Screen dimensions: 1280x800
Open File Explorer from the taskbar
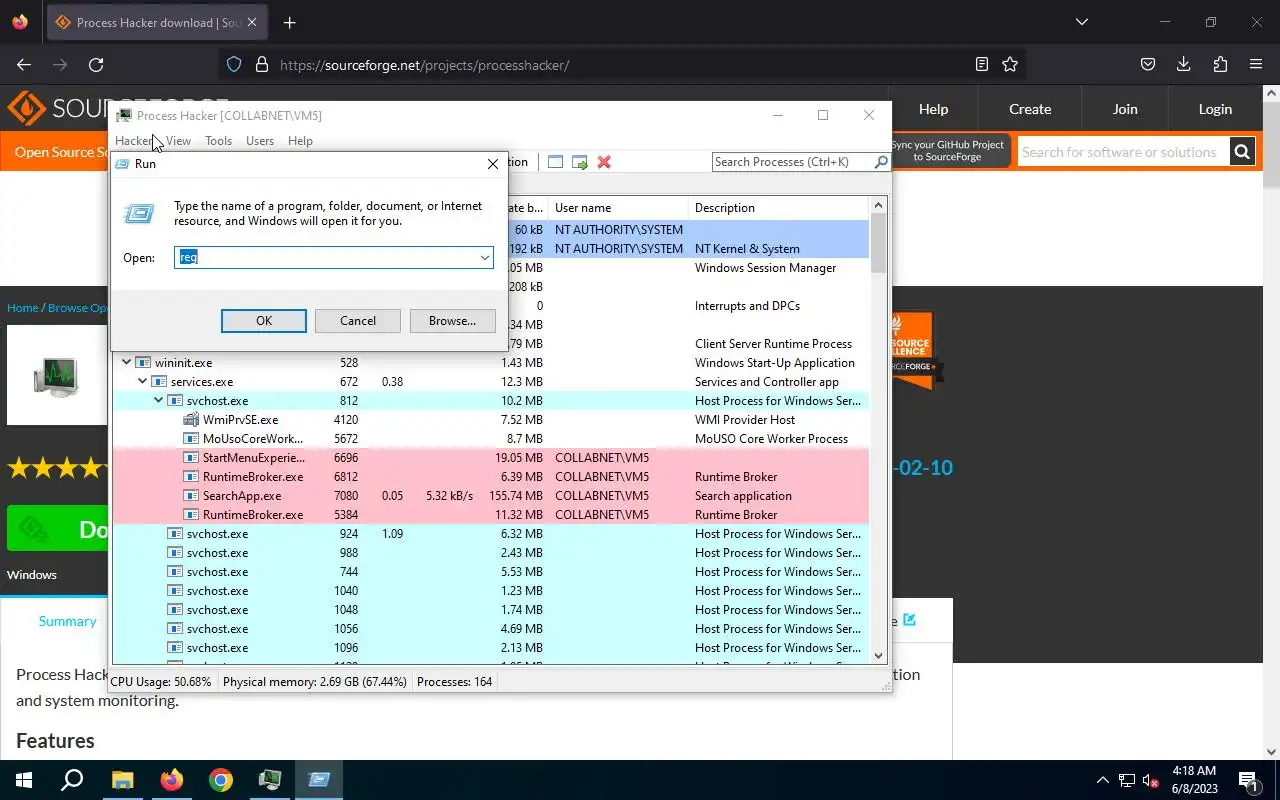click(x=122, y=780)
